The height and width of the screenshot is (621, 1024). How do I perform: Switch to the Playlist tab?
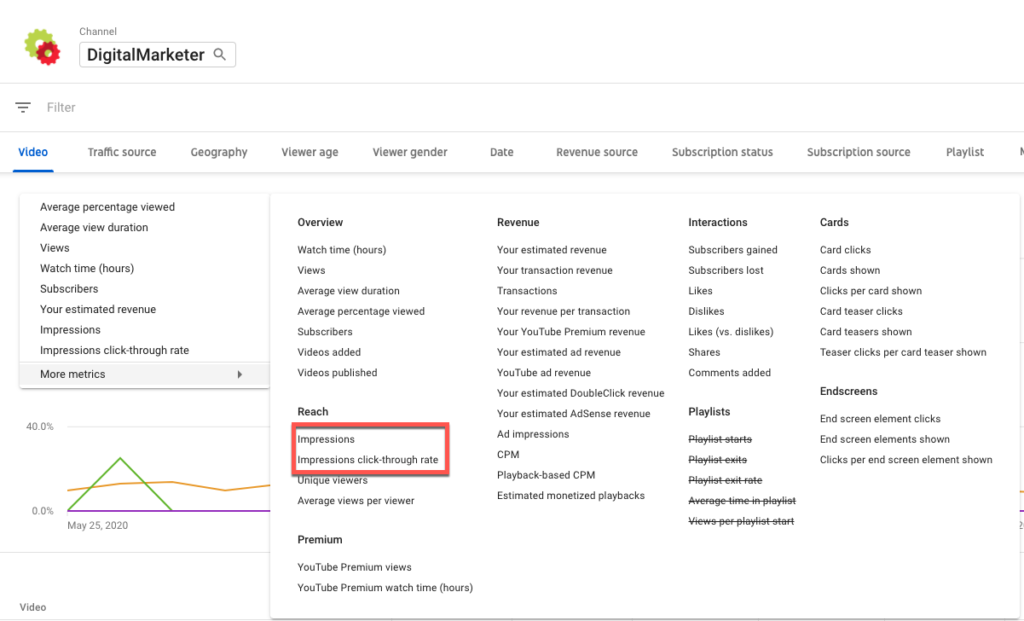[x=965, y=152]
